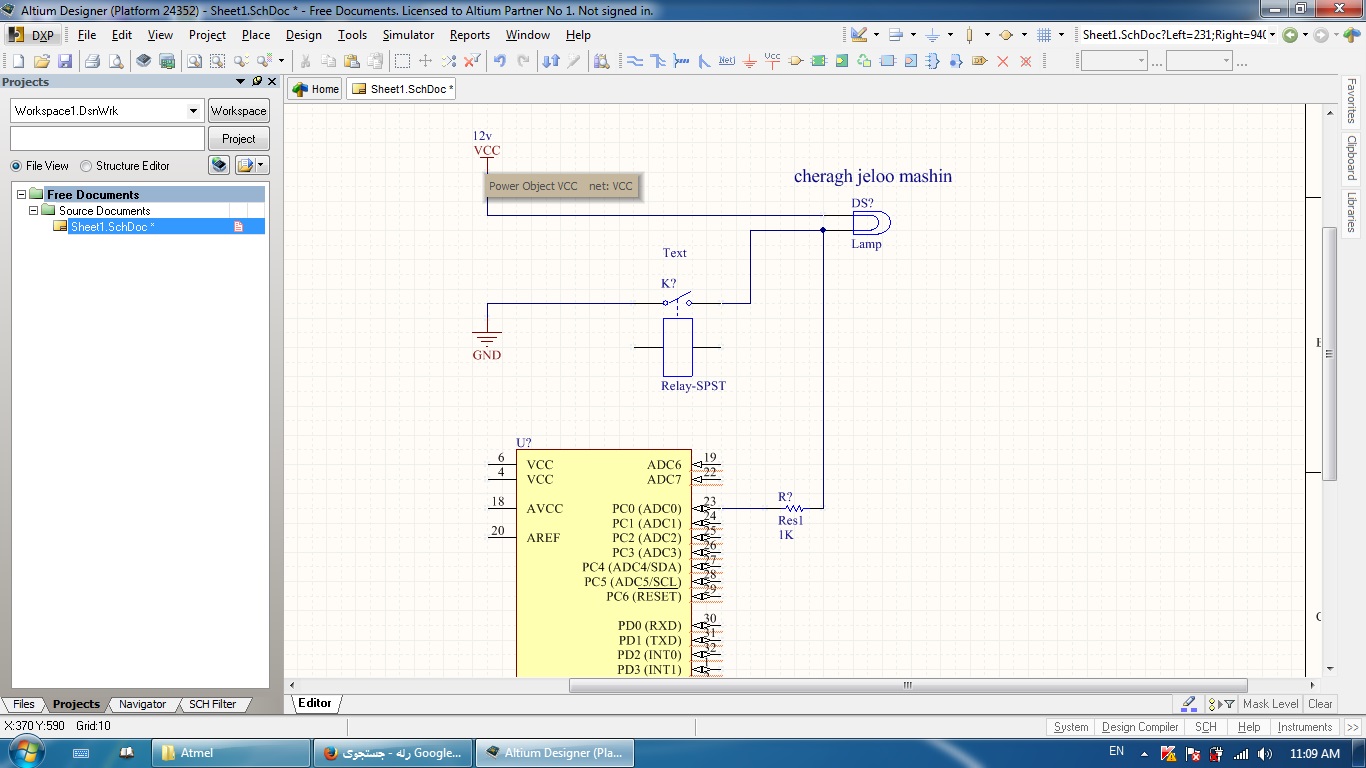Open the Power Sources dropdown arrow

point(950,35)
